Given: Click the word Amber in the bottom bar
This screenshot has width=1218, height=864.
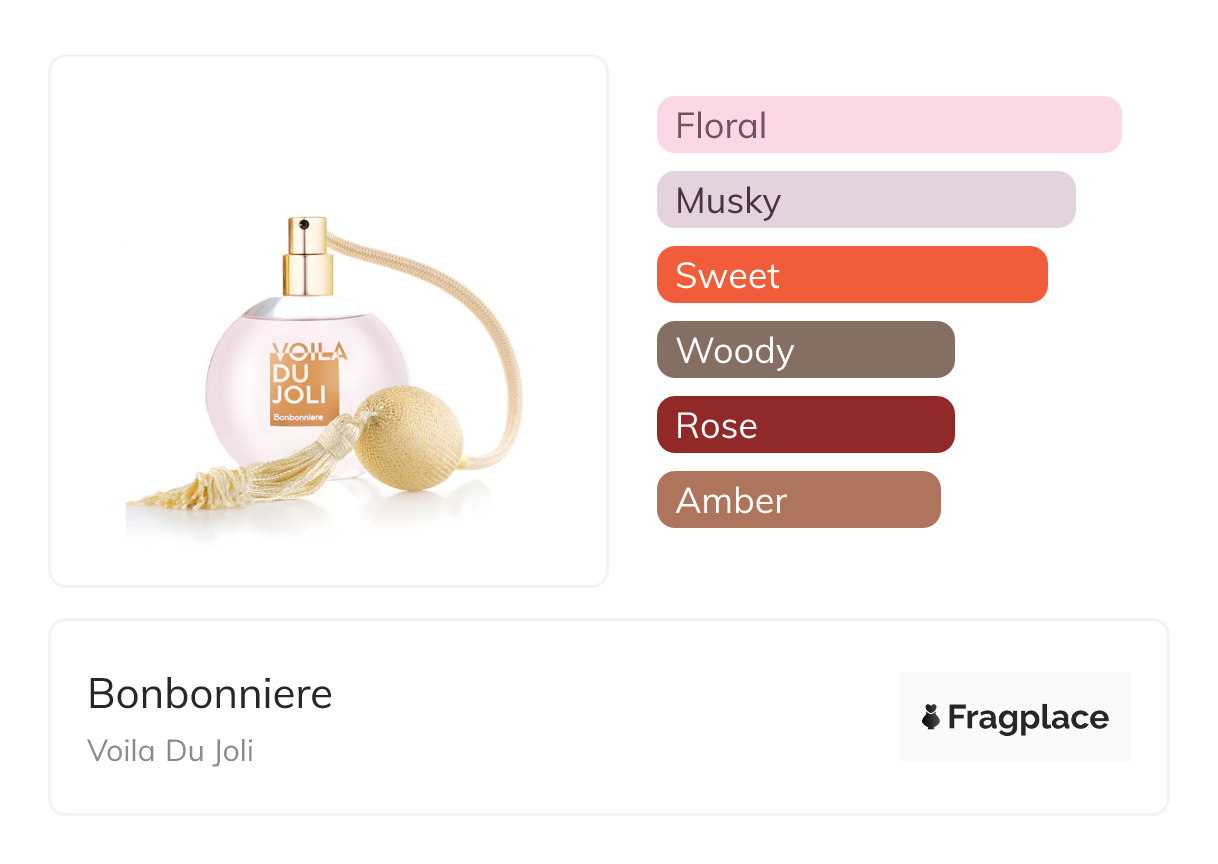Looking at the screenshot, I should (731, 501).
